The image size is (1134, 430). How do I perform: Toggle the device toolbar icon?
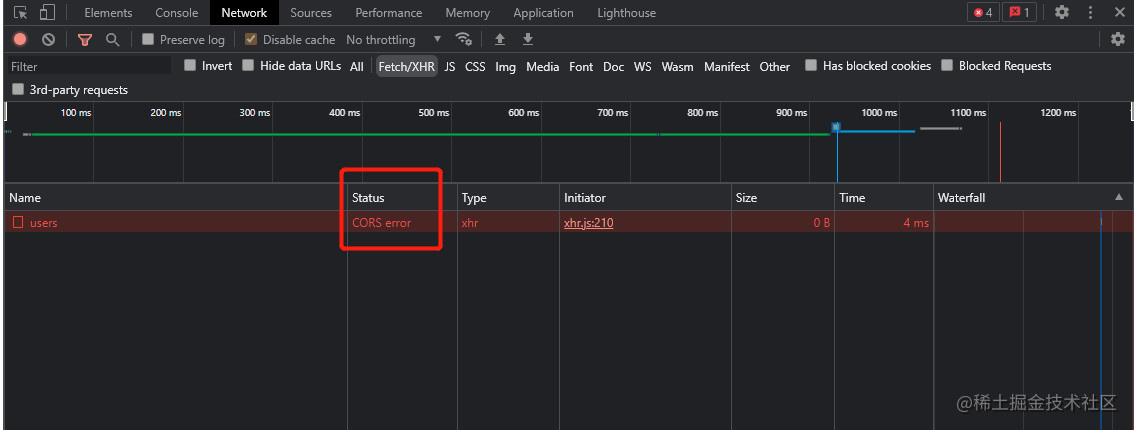pos(46,13)
